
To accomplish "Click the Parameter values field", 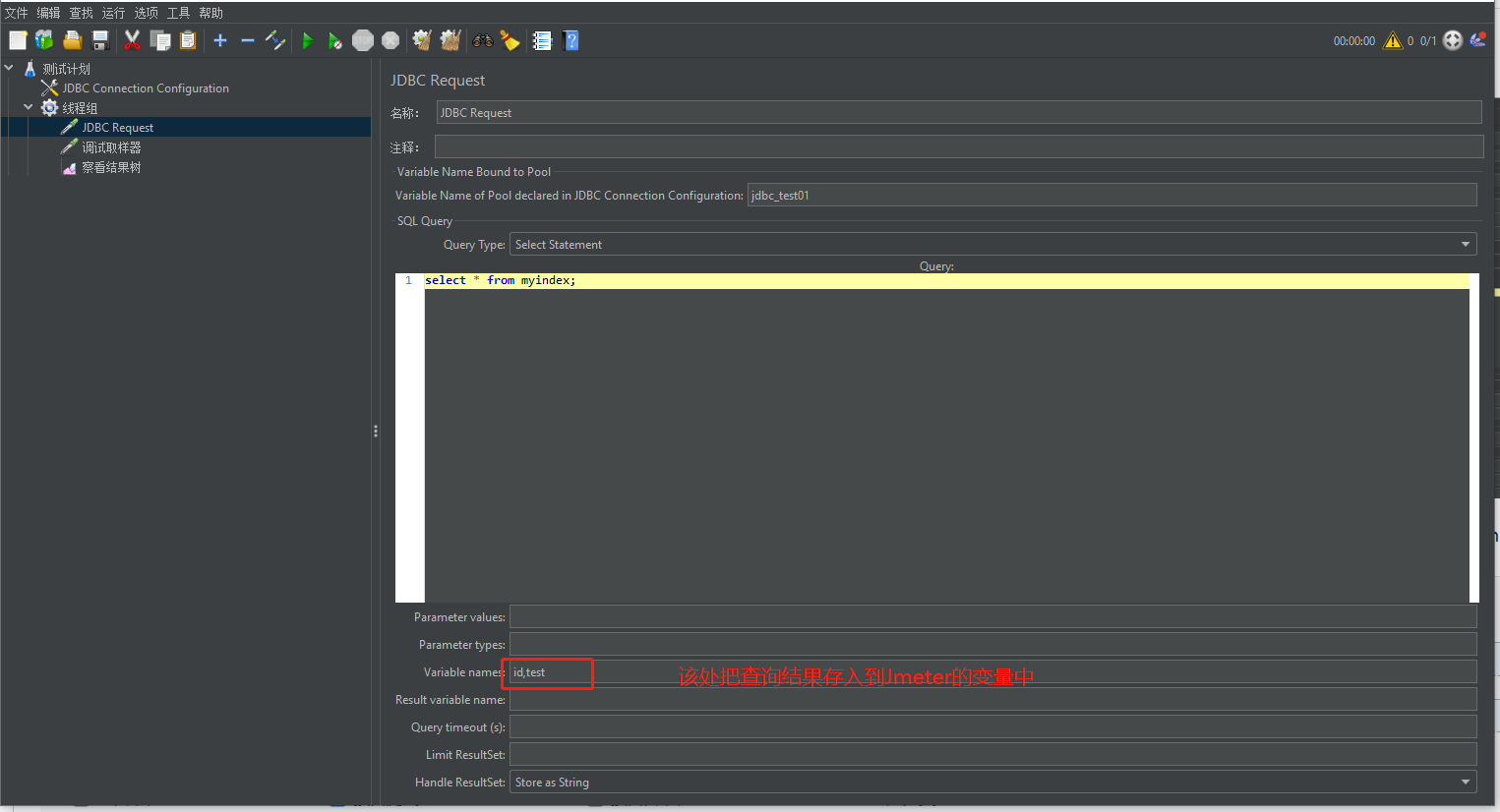I will (x=993, y=617).
